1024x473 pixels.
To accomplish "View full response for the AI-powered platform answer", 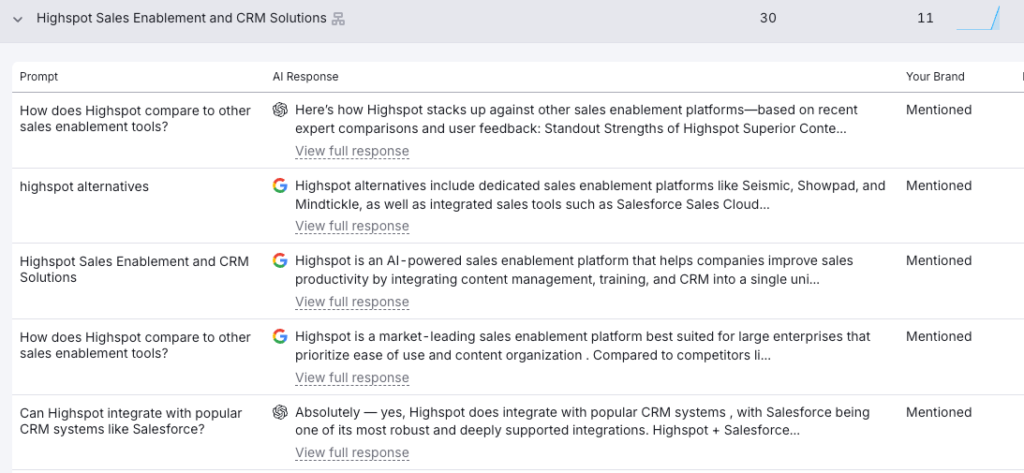I will (x=352, y=302).
